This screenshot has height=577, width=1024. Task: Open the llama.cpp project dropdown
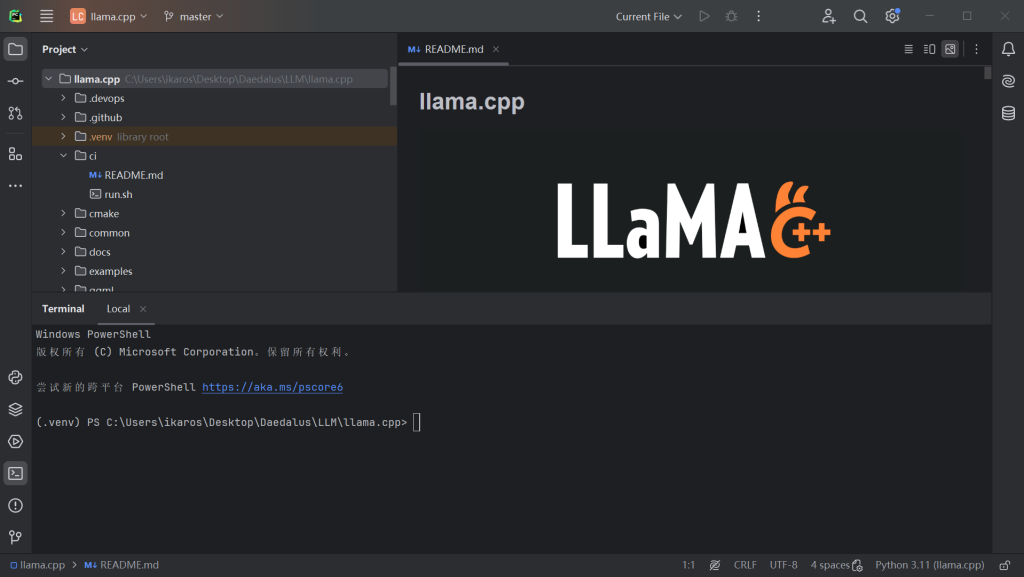[x=109, y=16]
